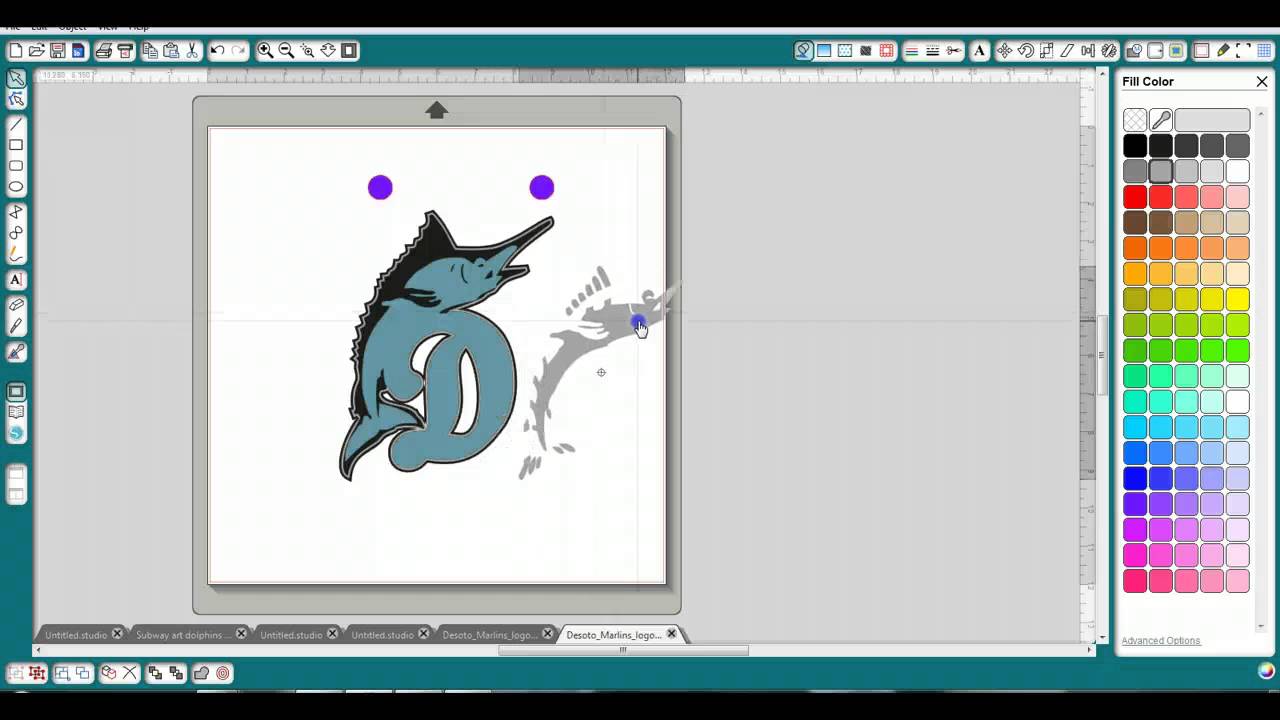
Task: Select the left purple circle on canvas
Action: click(380, 187)
